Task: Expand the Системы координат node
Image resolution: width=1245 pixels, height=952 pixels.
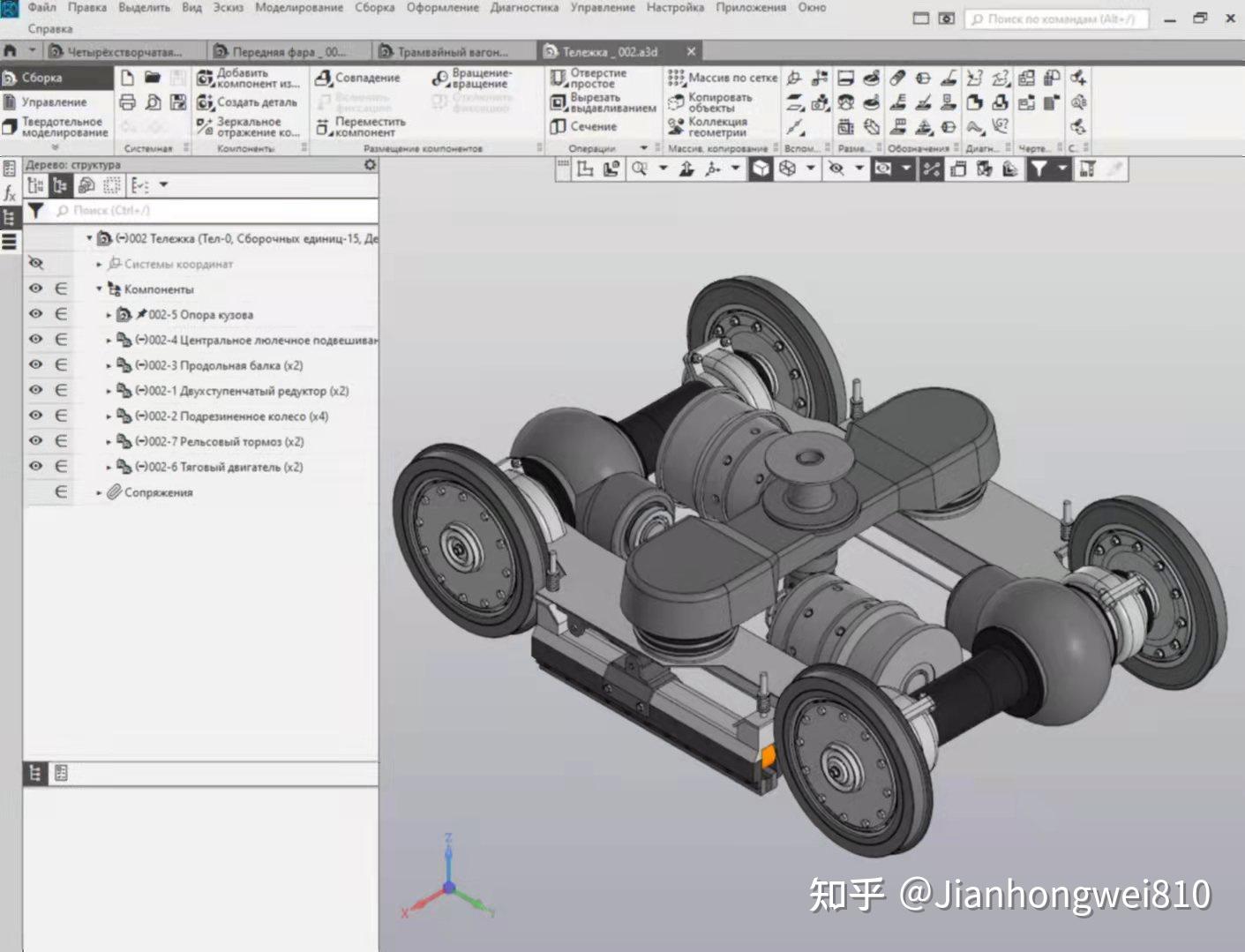Action: tap(100, 263)
